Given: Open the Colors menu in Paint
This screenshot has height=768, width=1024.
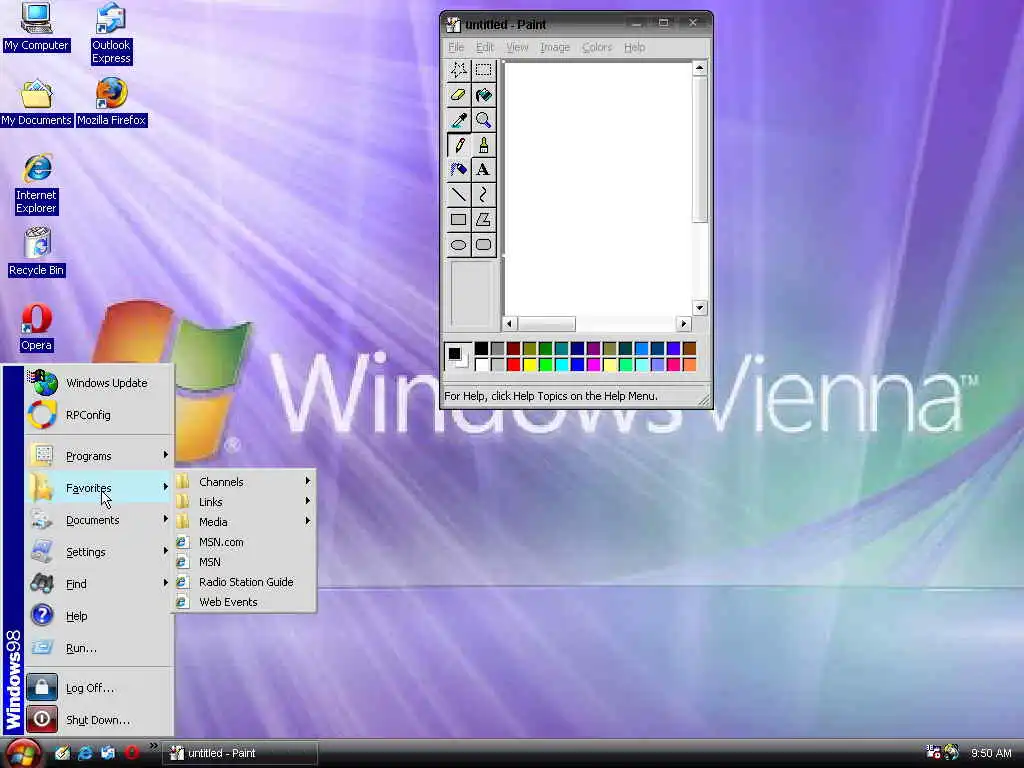Looking at the screenshot, I should pos(597,47).
